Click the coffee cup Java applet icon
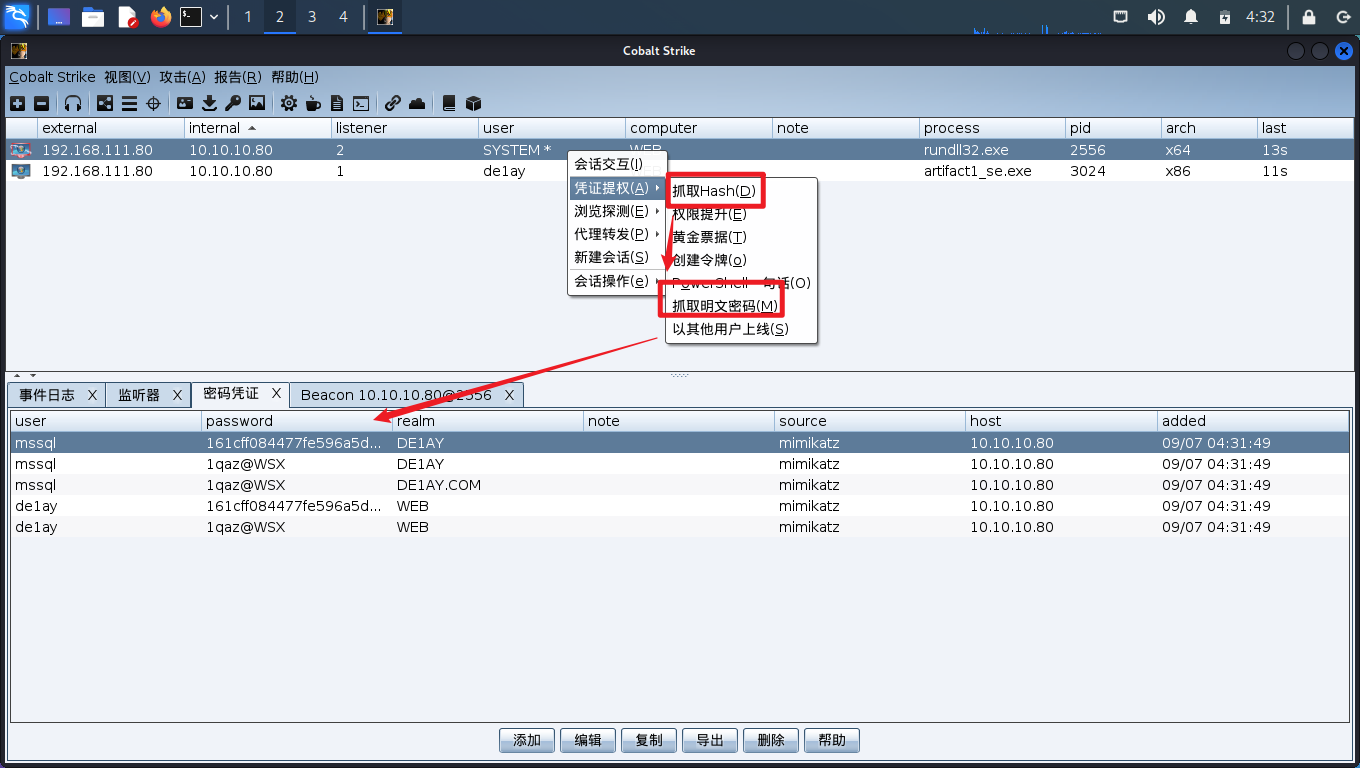The width and height of the screenshot is (1360, 768). (313, 103)
